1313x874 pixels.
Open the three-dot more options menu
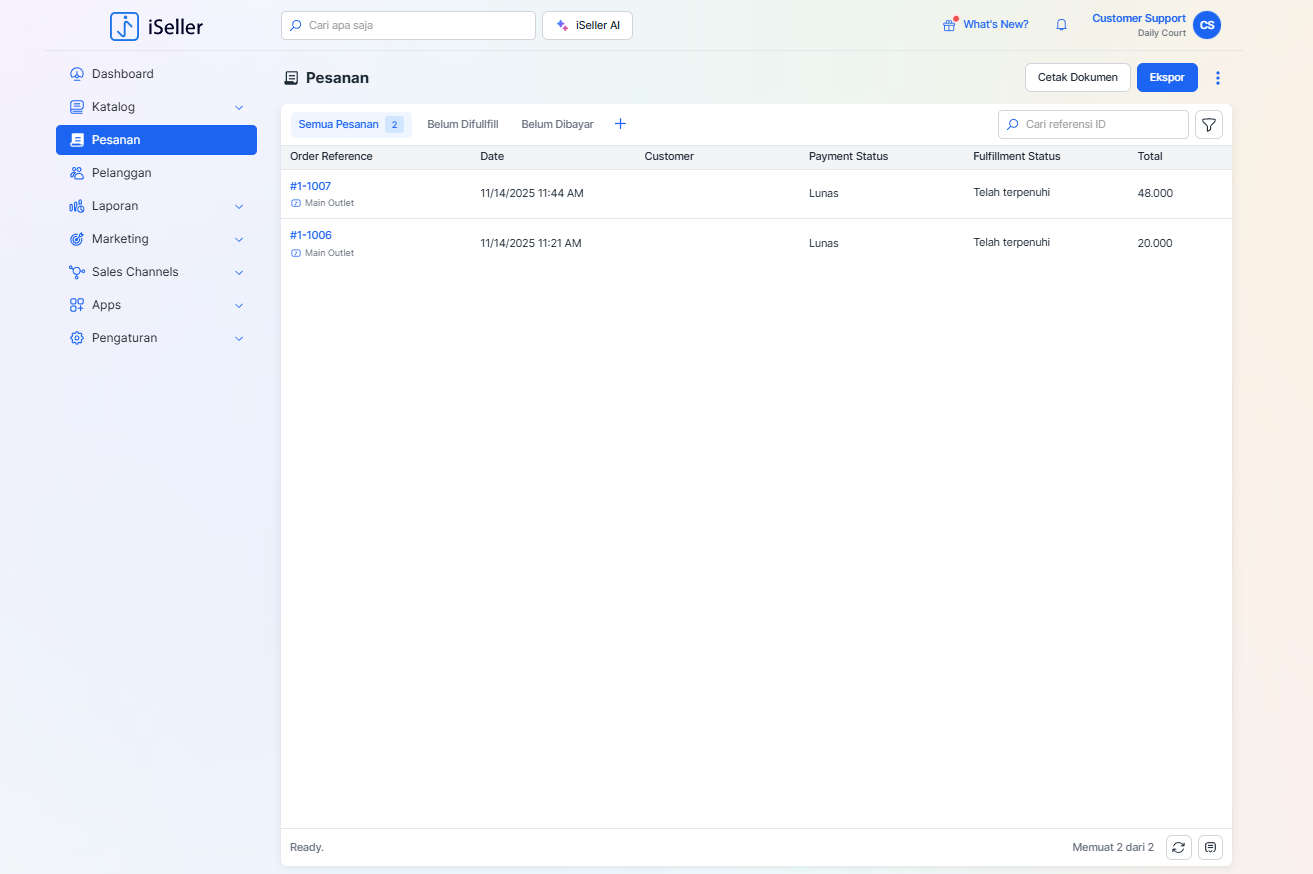coord(1217,78)
